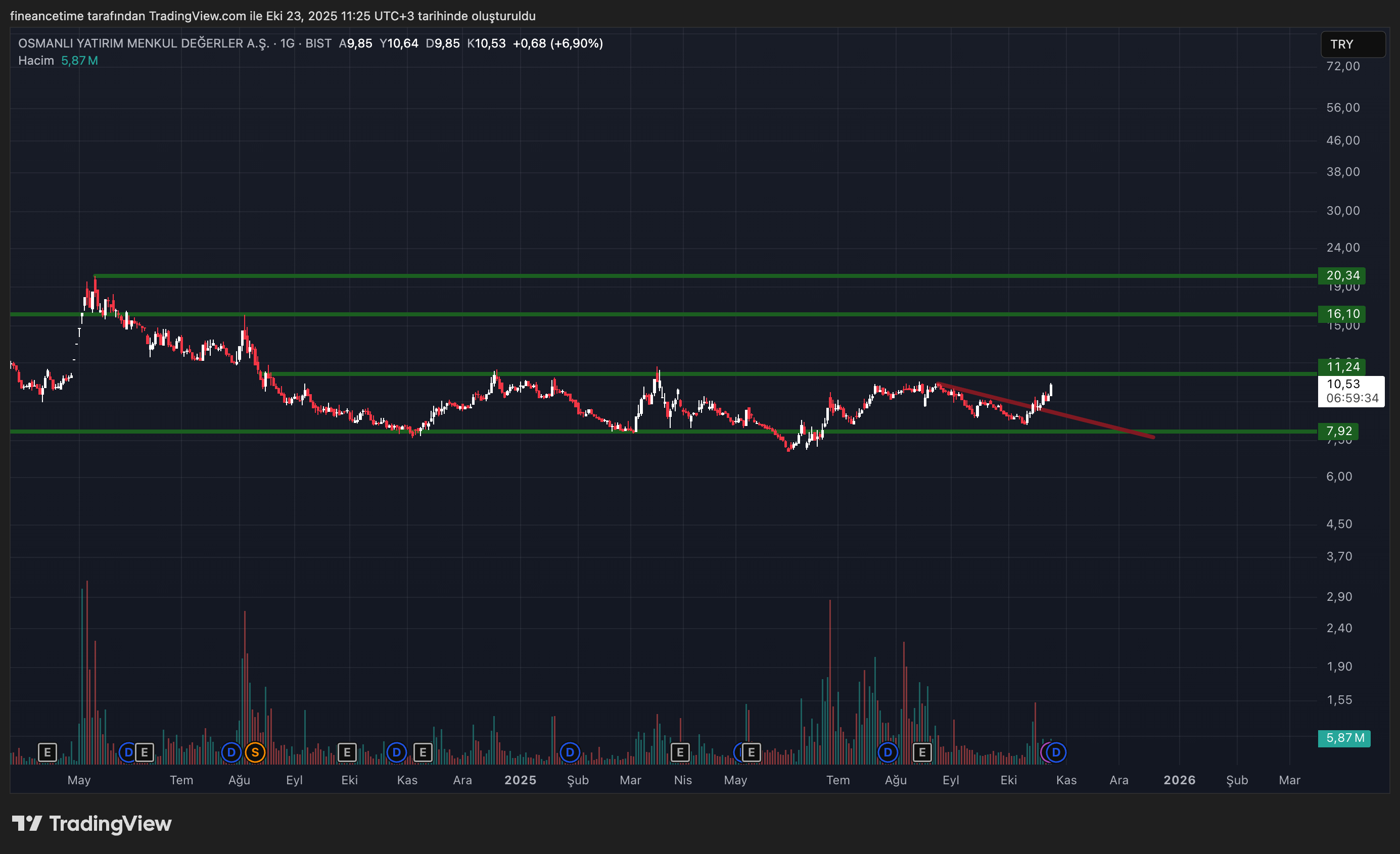Click the E earnings marker above Eki 2024
Screen dimensions: 1400x854
347,753
